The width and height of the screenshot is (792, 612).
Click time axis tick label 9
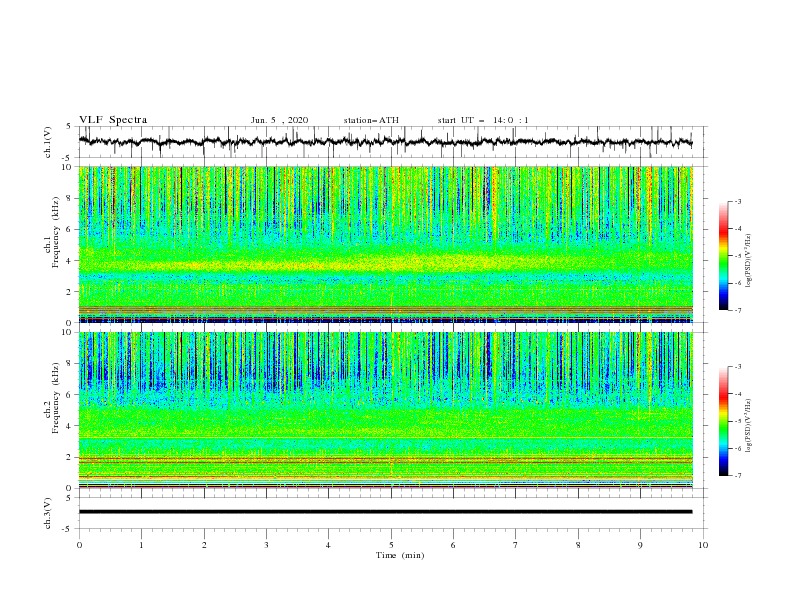click(640, 545)
